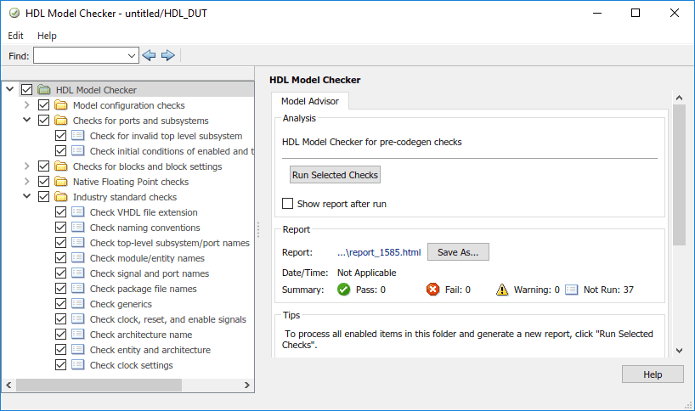This screenshot has height=411, width=695.
Task: Click the Check naming conventions item icon
Action: click(78, 227)
